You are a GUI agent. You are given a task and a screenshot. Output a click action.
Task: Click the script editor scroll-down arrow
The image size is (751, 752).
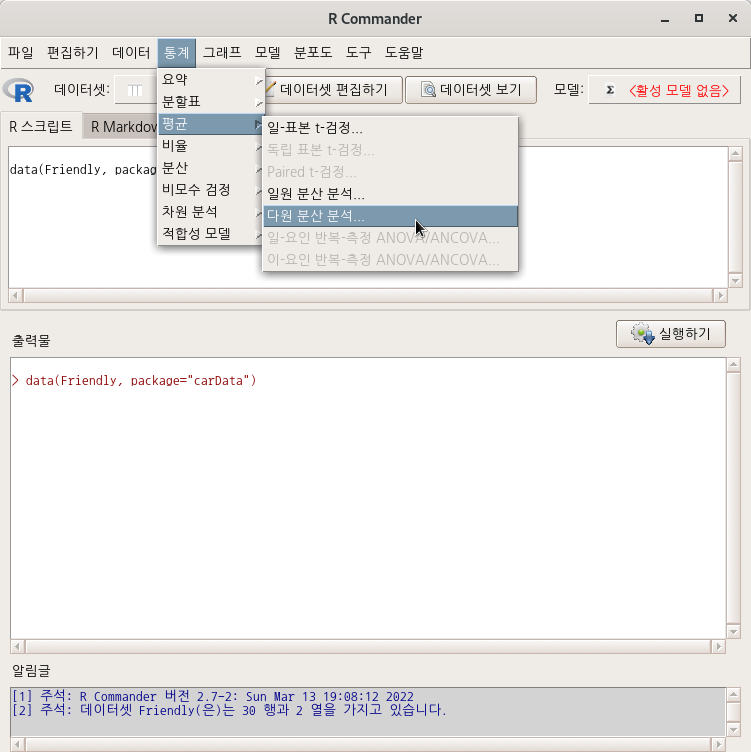coord(735,281)
